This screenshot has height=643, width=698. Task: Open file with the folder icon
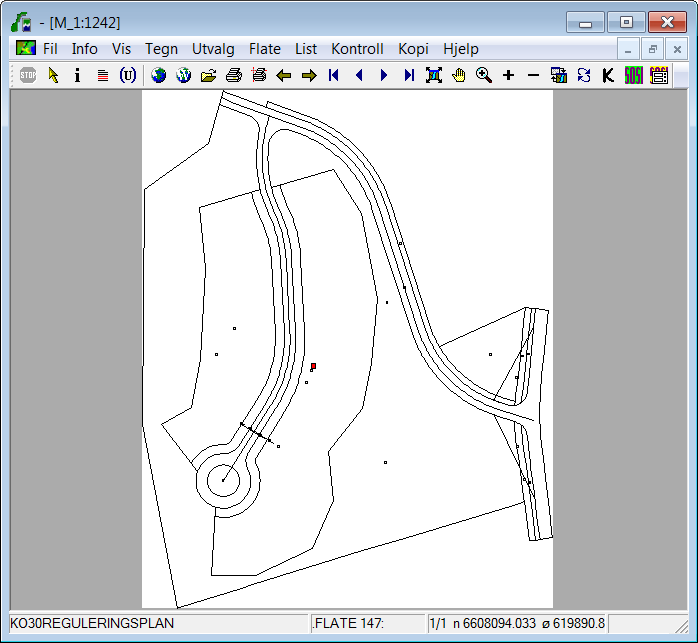click(208, 75)
